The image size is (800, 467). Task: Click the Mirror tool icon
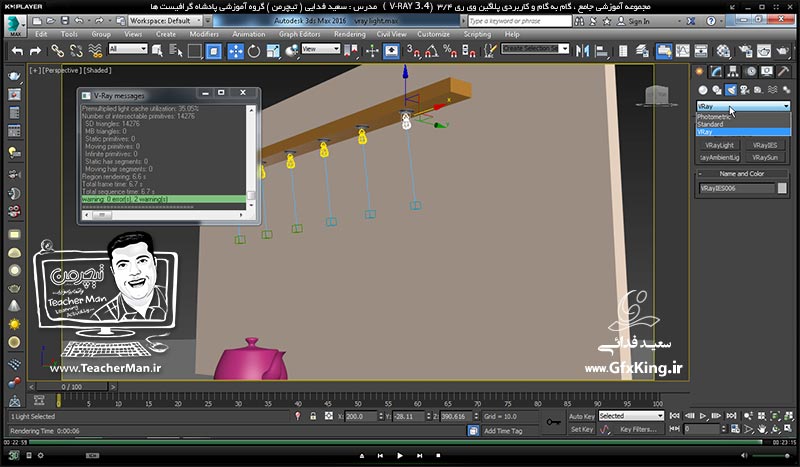click(x=582, y=51)
